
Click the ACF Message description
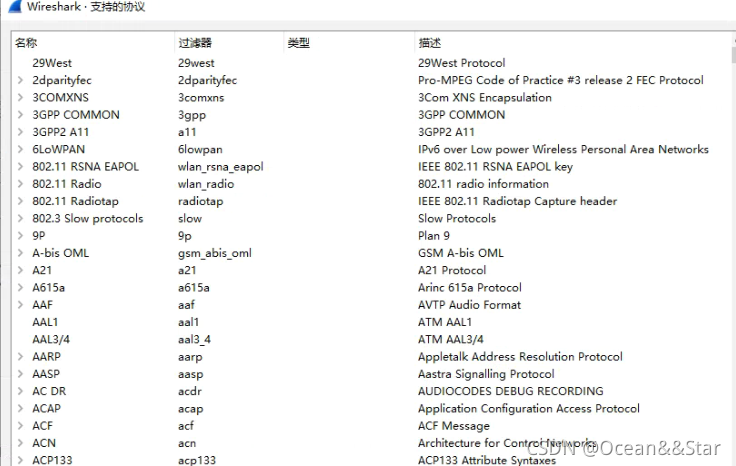tap(454, 426)
